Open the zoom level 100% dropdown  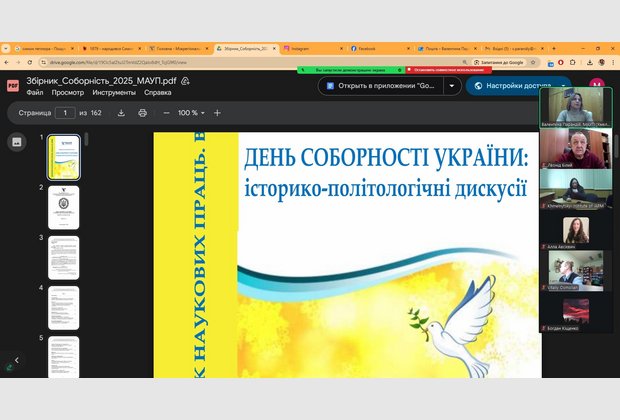point(191,113)
